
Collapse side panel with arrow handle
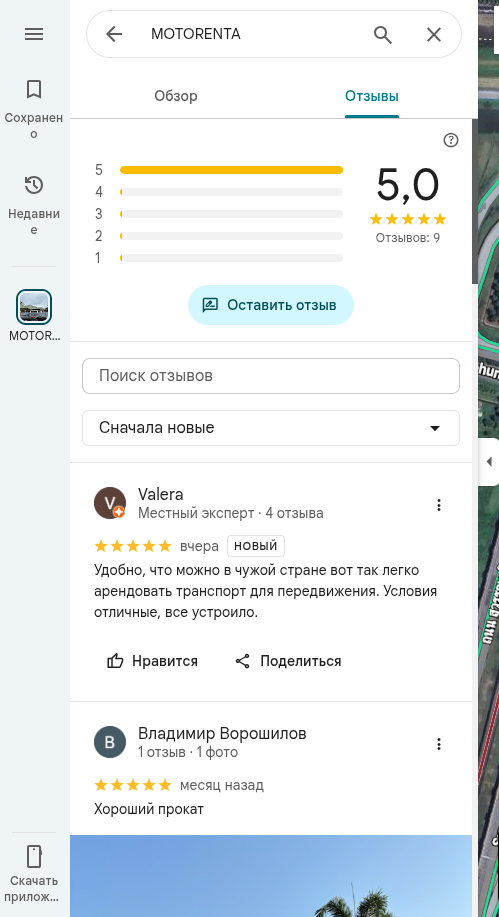click(x=489, y=461)
